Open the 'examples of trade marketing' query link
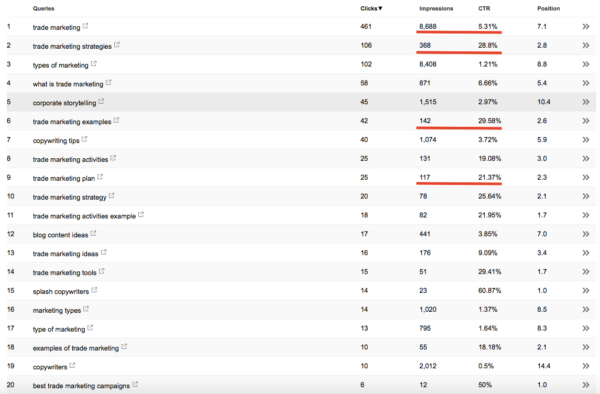Screen dimensions: 600x394 76,348
